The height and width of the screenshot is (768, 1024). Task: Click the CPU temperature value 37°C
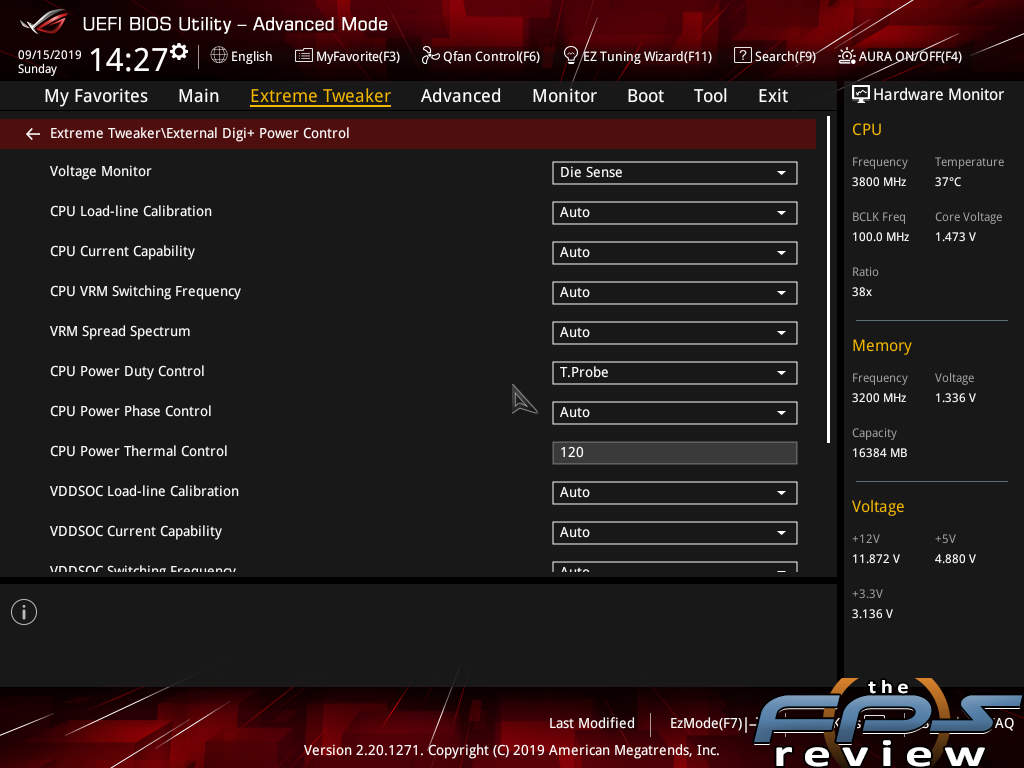coord(948,182)
